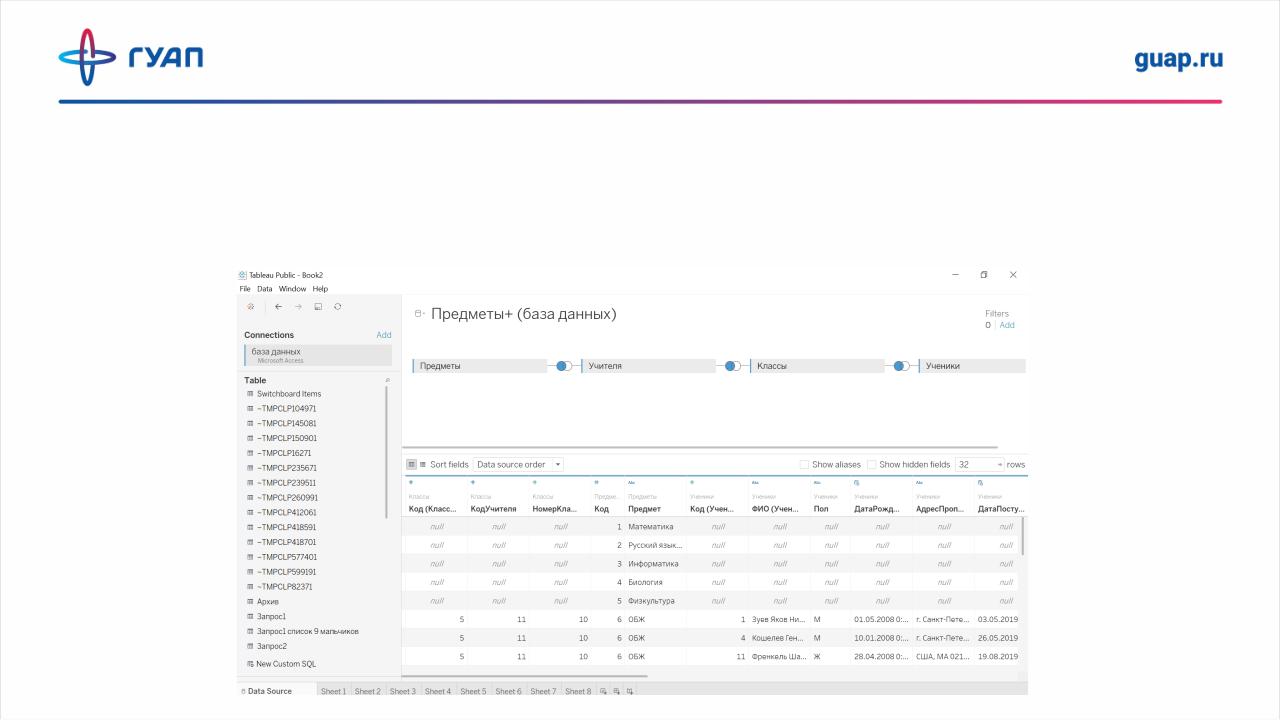
Task: Click the search icon beside Table heading
Action: tap(387, 381)
